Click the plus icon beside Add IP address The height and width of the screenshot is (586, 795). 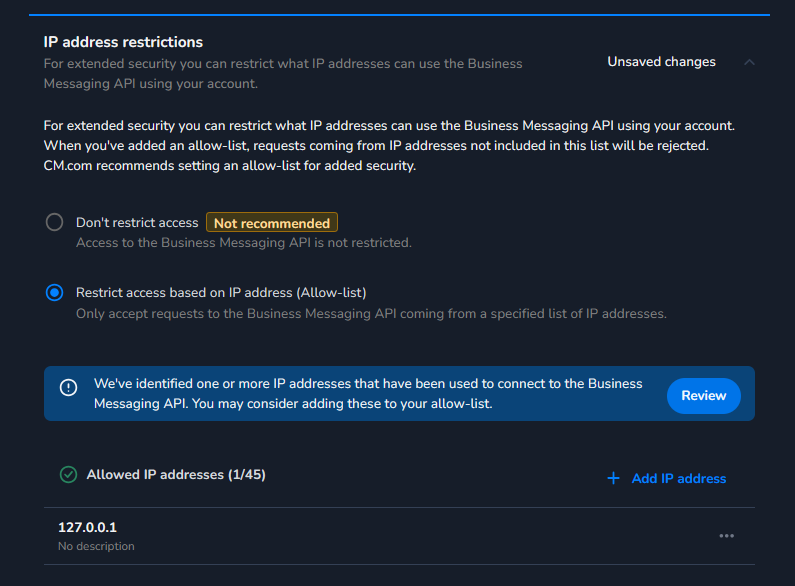click(613, 479)
